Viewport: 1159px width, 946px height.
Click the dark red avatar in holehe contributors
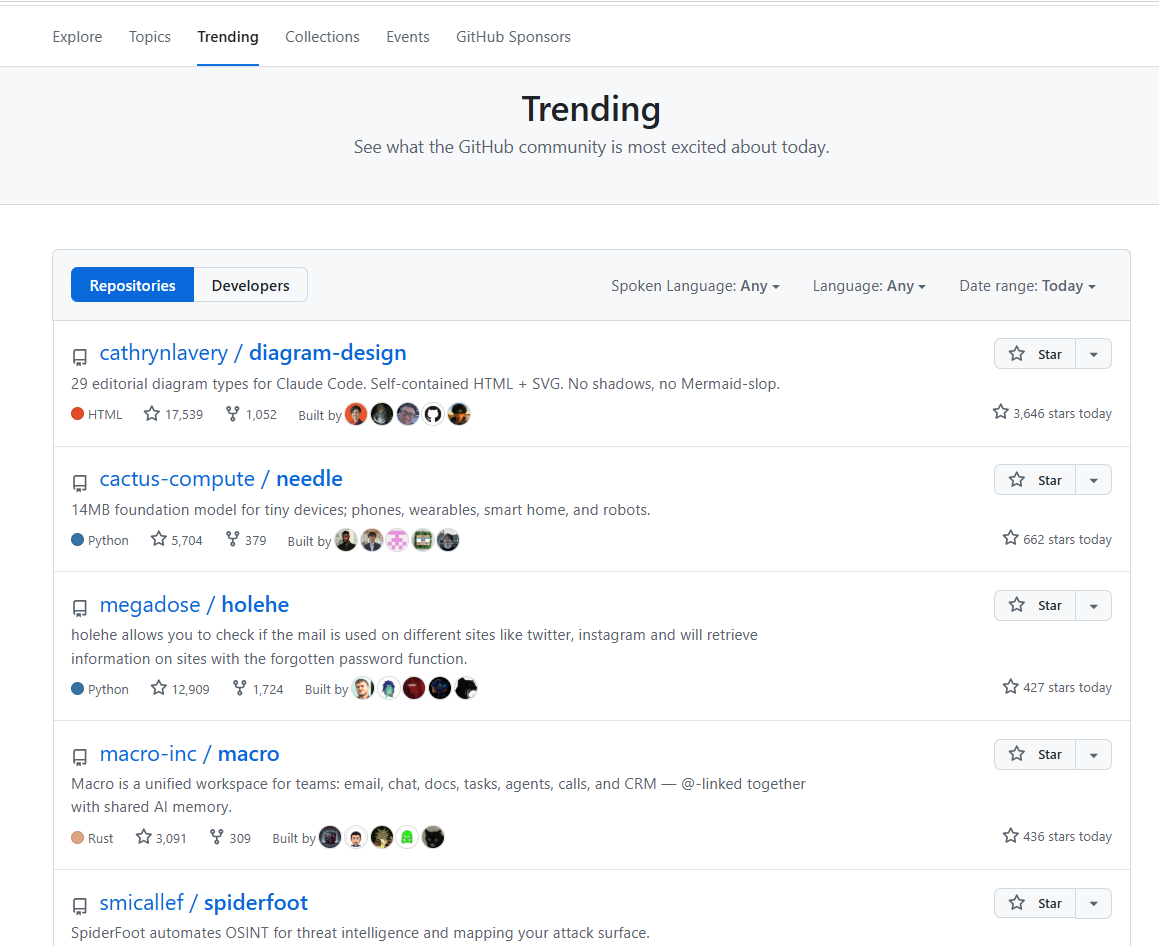click(414, 688)
